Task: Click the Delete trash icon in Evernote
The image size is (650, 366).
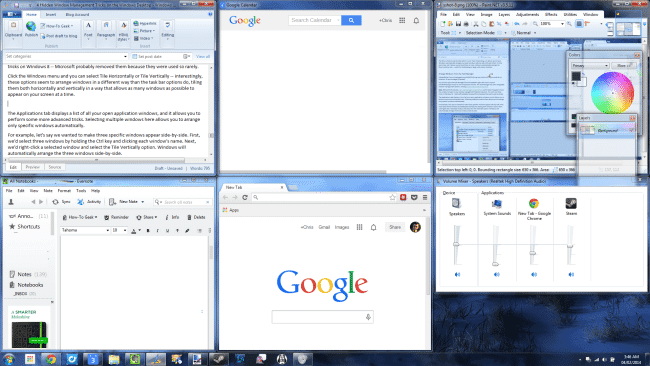Action: click(x=189, y=217)
